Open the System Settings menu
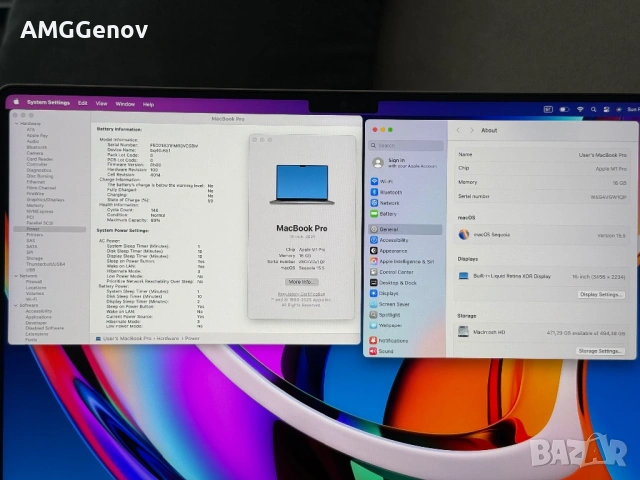Screen dimensions: 640x480 (x=49, y=102)
